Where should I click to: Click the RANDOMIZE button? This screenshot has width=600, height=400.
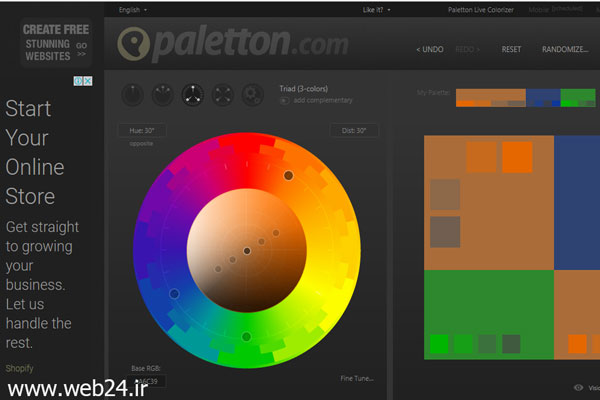coord(565,49)
